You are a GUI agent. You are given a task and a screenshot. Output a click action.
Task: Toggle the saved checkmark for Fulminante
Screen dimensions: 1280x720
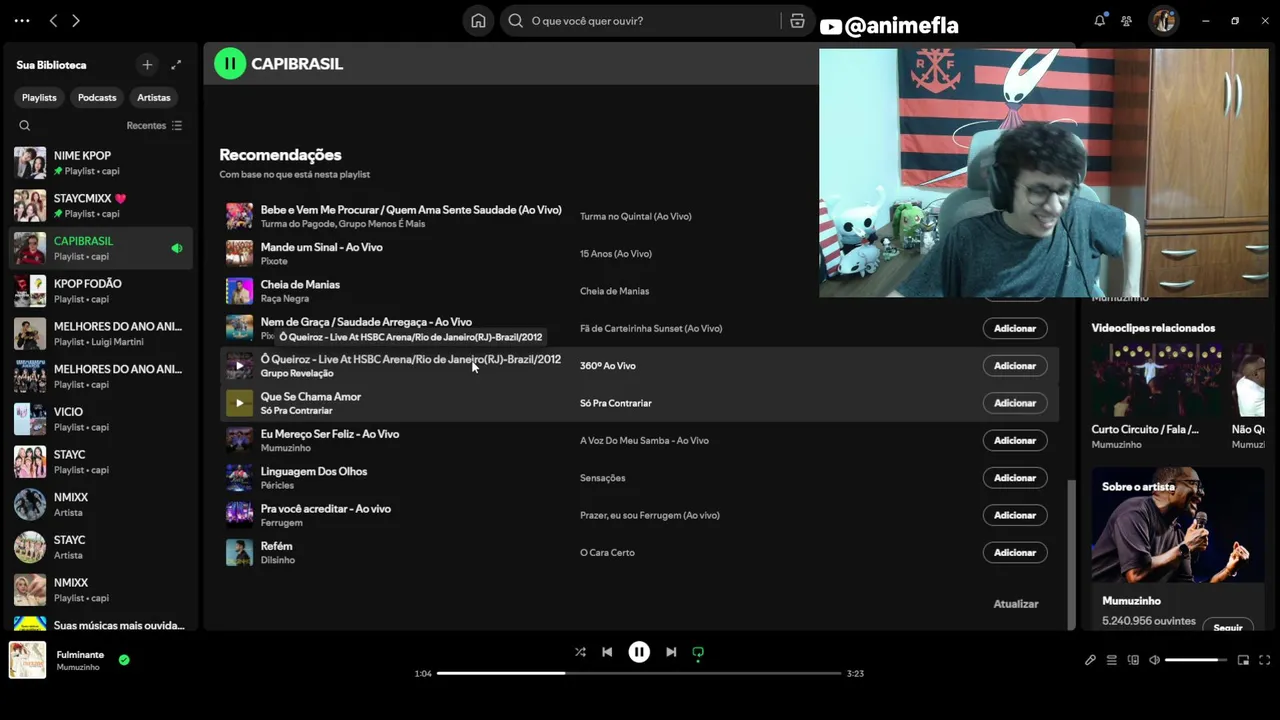click(124, 660)
